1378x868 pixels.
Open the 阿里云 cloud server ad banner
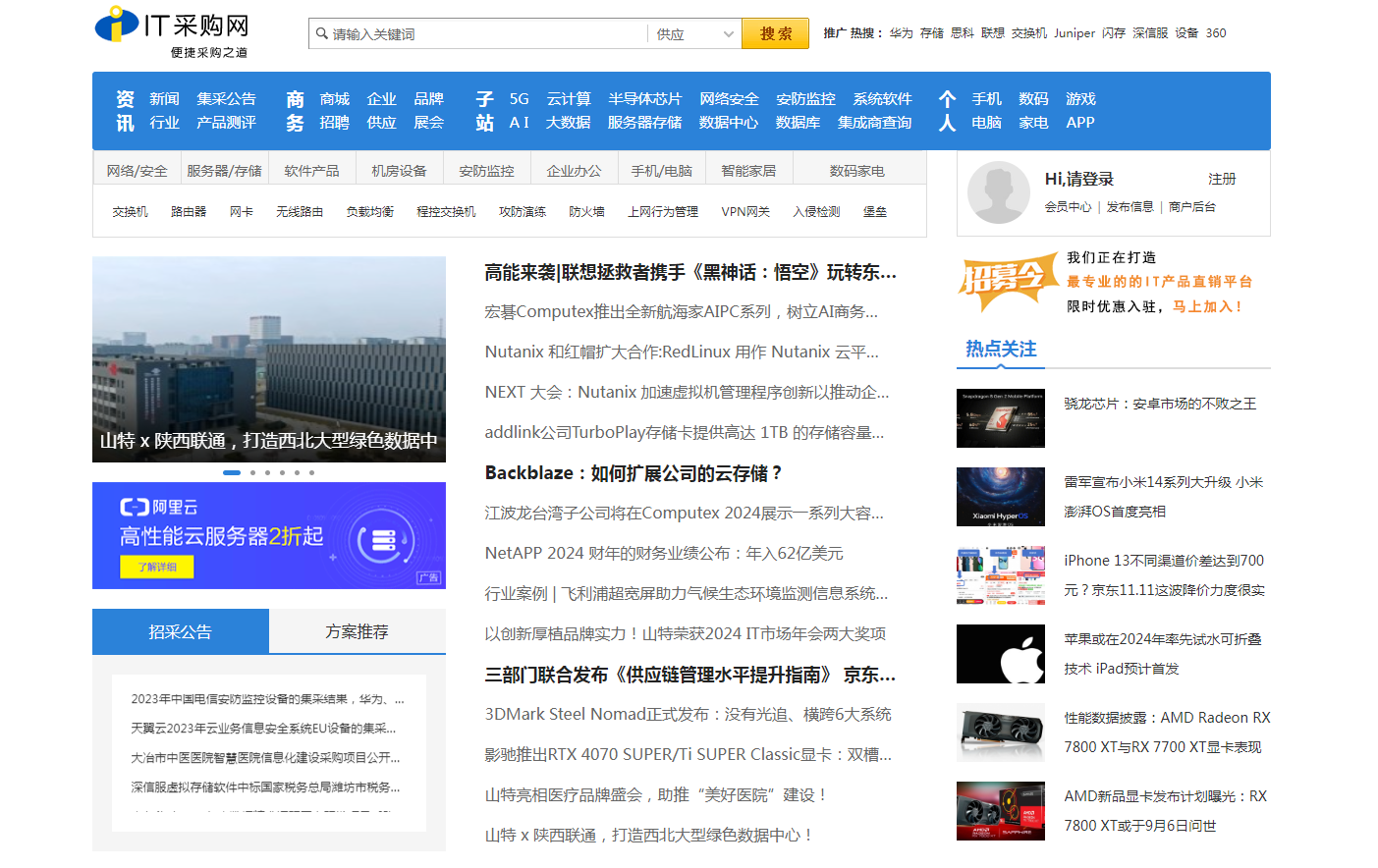click(x=269, y=535)
